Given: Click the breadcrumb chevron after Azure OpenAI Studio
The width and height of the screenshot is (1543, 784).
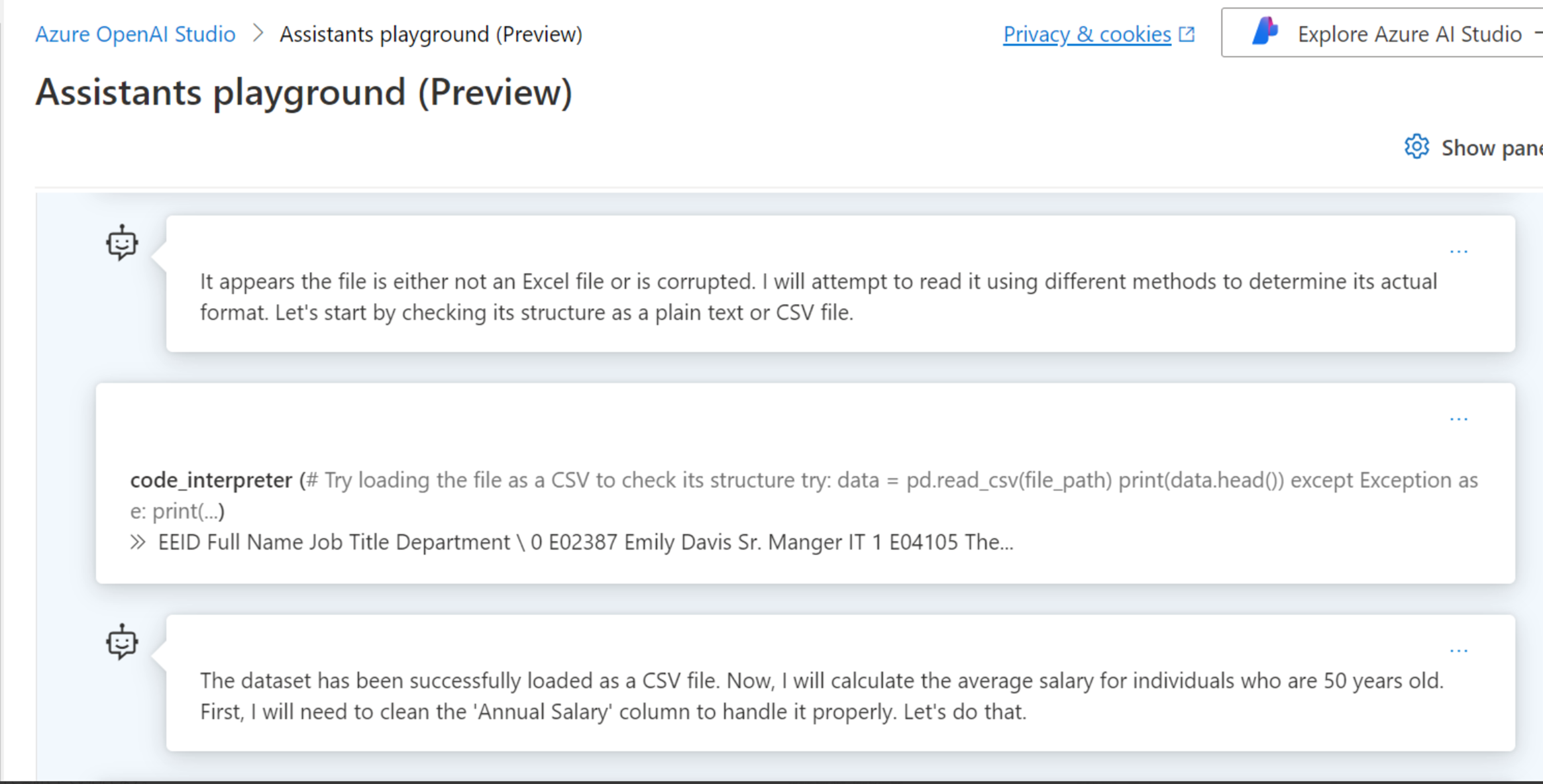Looking at the screenshot, I should 258,34.
